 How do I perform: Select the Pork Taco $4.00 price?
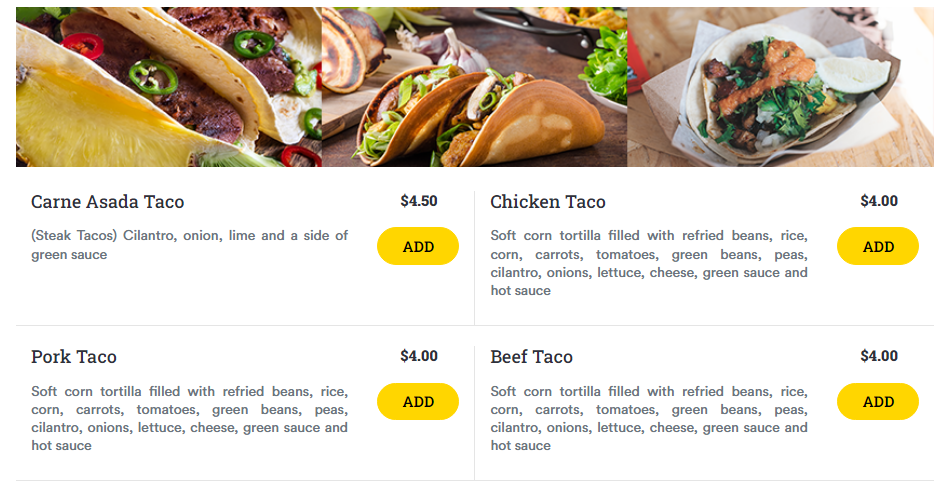point(418,356)
